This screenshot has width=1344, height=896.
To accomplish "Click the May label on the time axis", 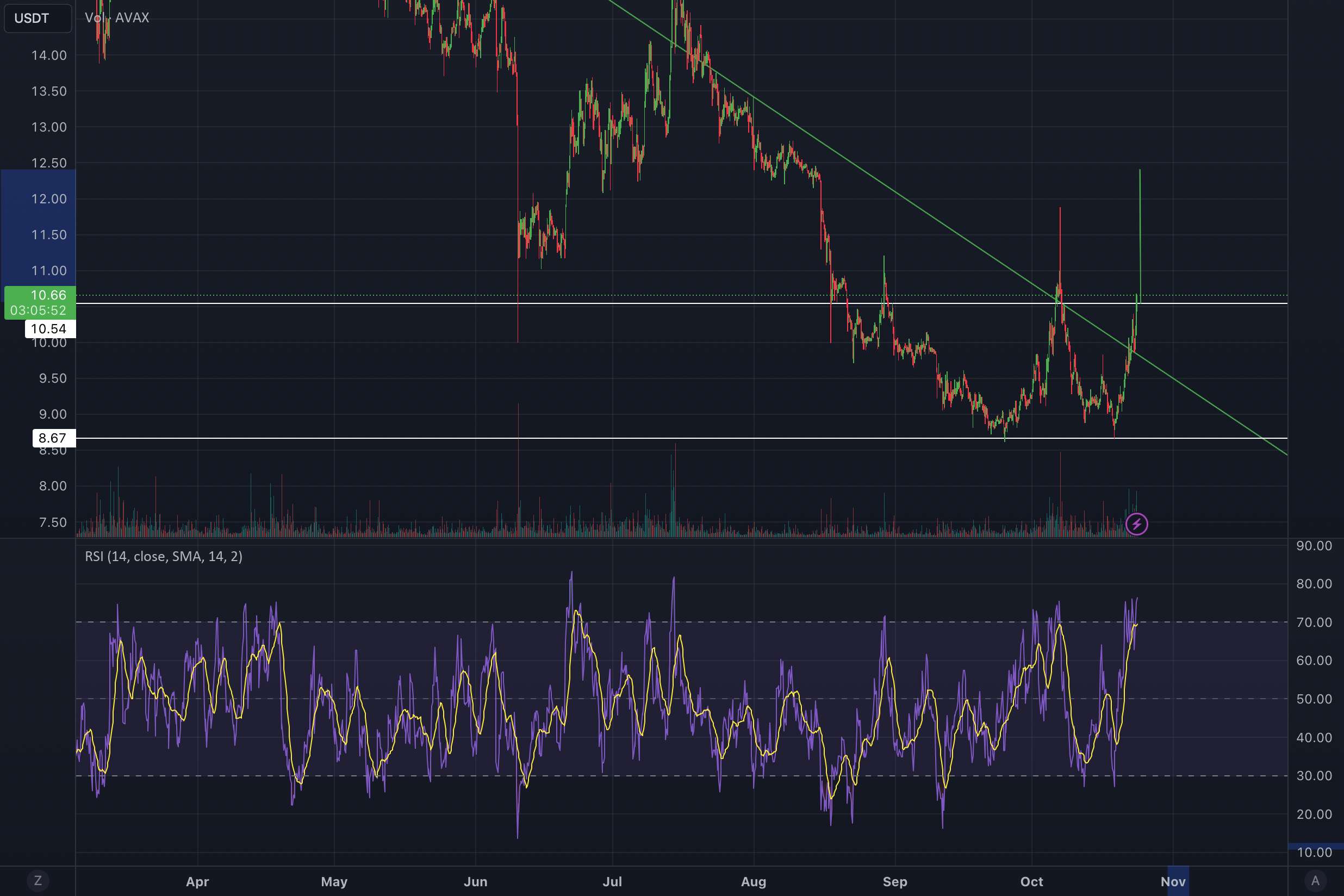I will pyautogui.click(x=334, y=881).
